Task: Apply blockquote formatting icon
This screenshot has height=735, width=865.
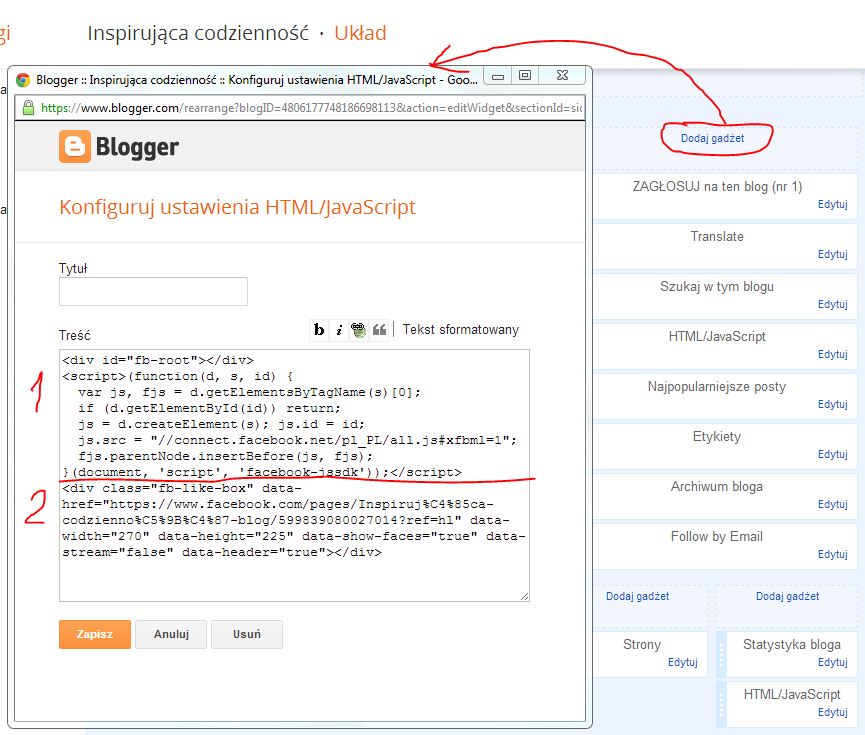Action: click(379, 330)
